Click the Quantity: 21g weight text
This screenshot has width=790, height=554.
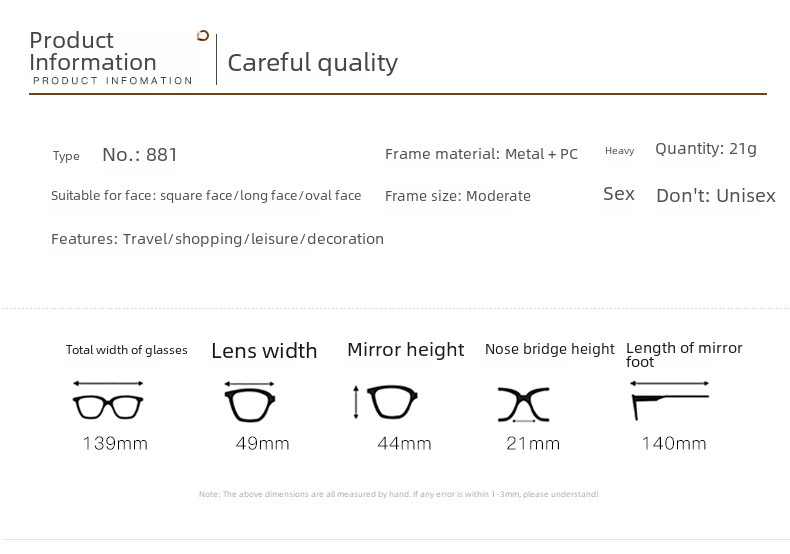coord(706,149)
